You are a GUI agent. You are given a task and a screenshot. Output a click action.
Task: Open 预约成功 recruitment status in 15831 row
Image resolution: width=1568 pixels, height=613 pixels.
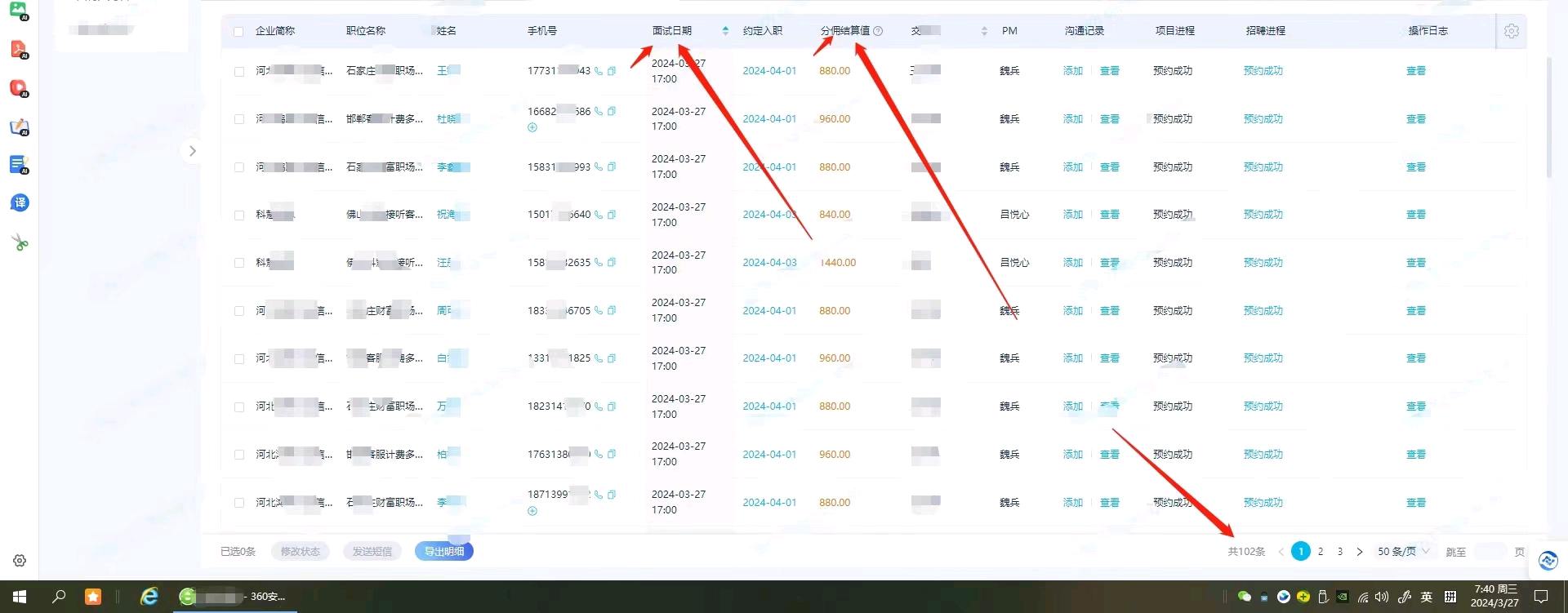1263,167
